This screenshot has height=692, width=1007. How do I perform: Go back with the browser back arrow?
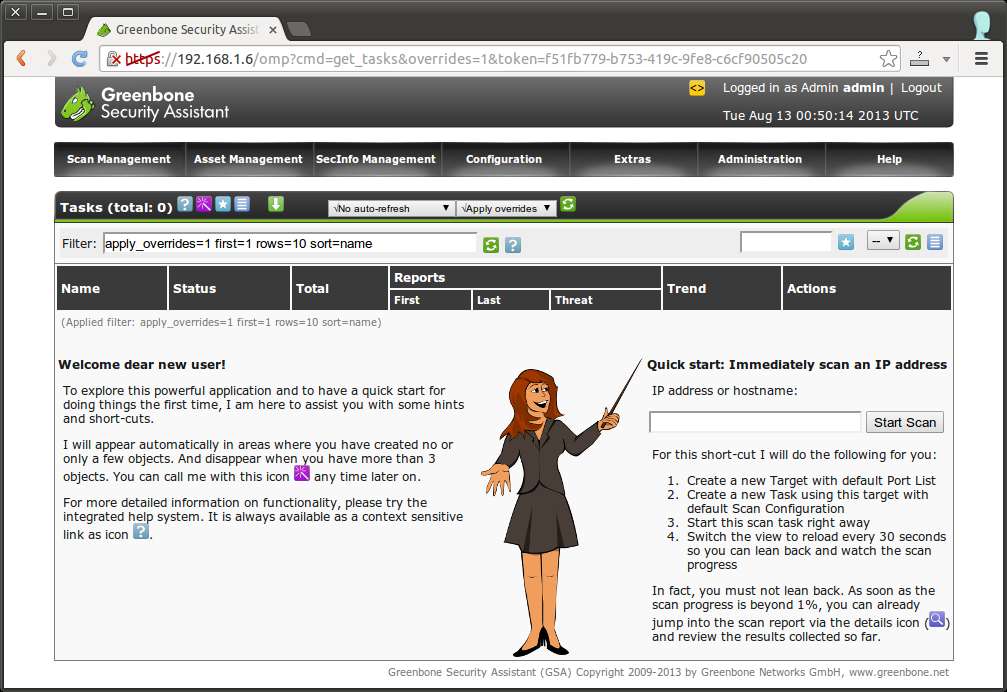(x=21, y=58)
